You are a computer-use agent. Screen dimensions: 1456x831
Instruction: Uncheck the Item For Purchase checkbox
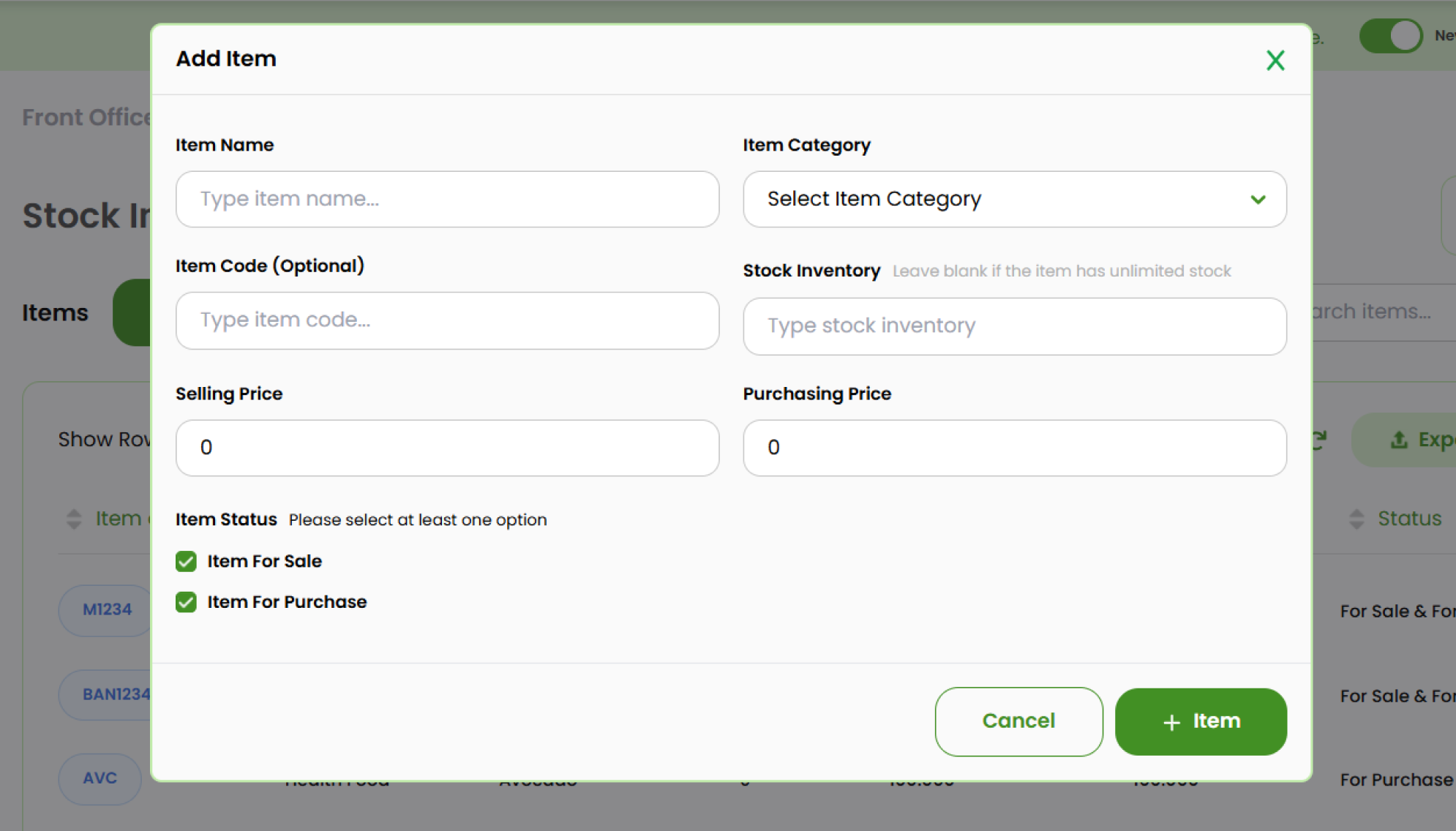pyautogui.click(x=186, y=602)
